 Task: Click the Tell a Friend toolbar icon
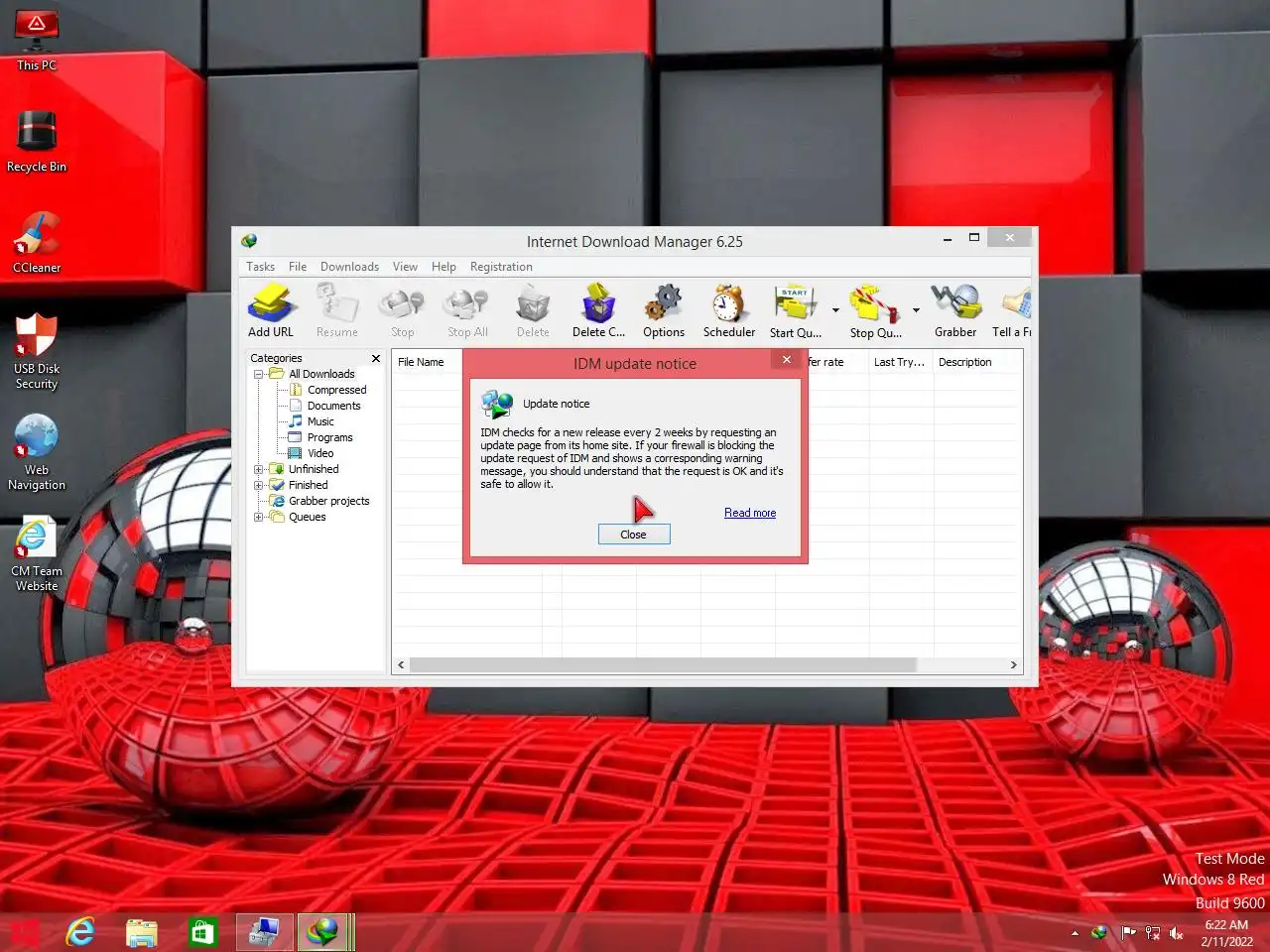pos(1013,310)
